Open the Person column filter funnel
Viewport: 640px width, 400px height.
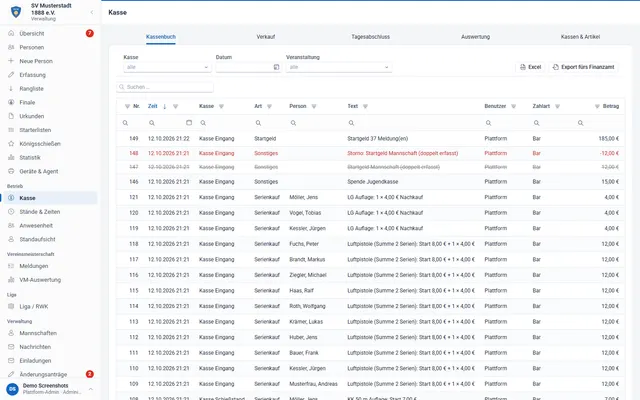coord(314,107)
